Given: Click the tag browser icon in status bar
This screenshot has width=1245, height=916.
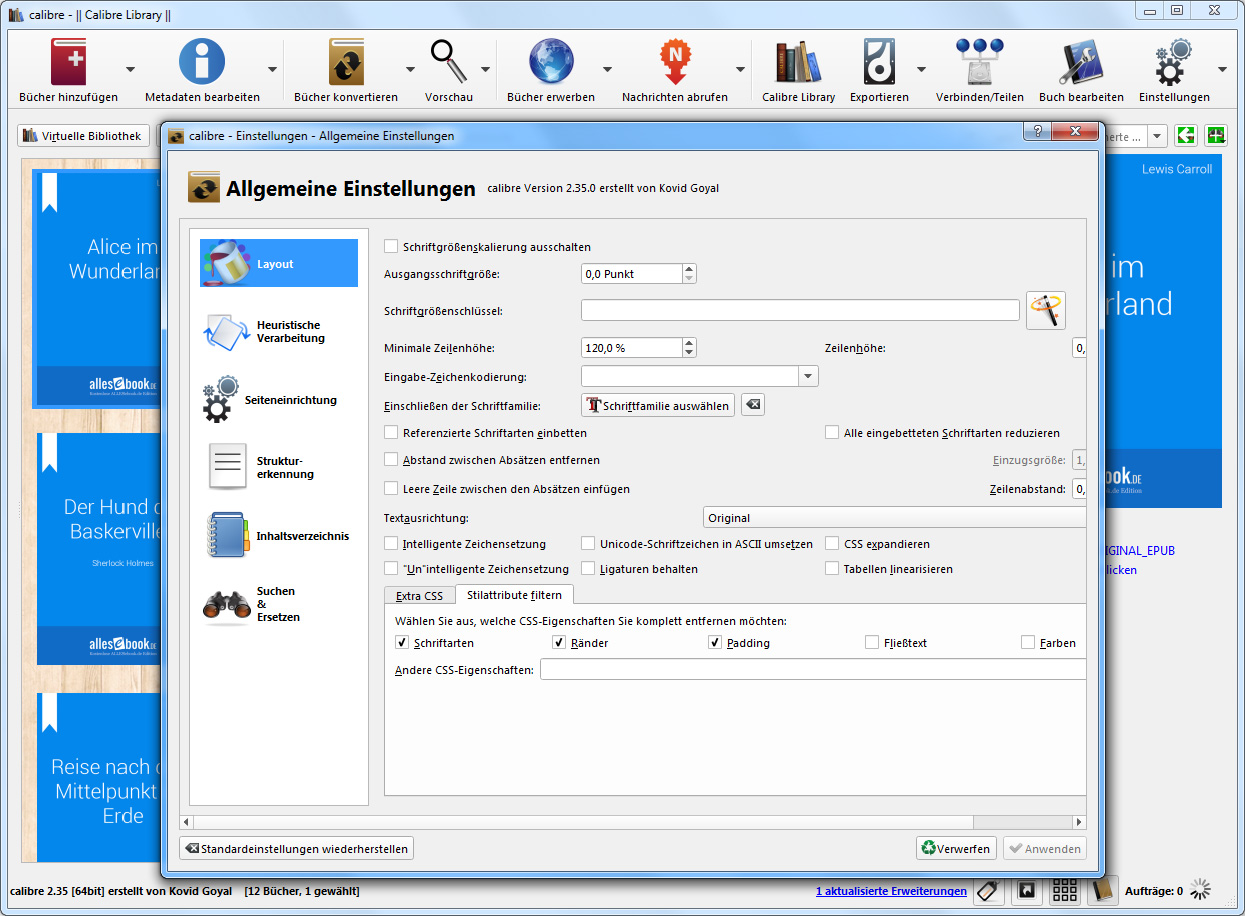Looking at the screenshot, I should click(988, 890).
